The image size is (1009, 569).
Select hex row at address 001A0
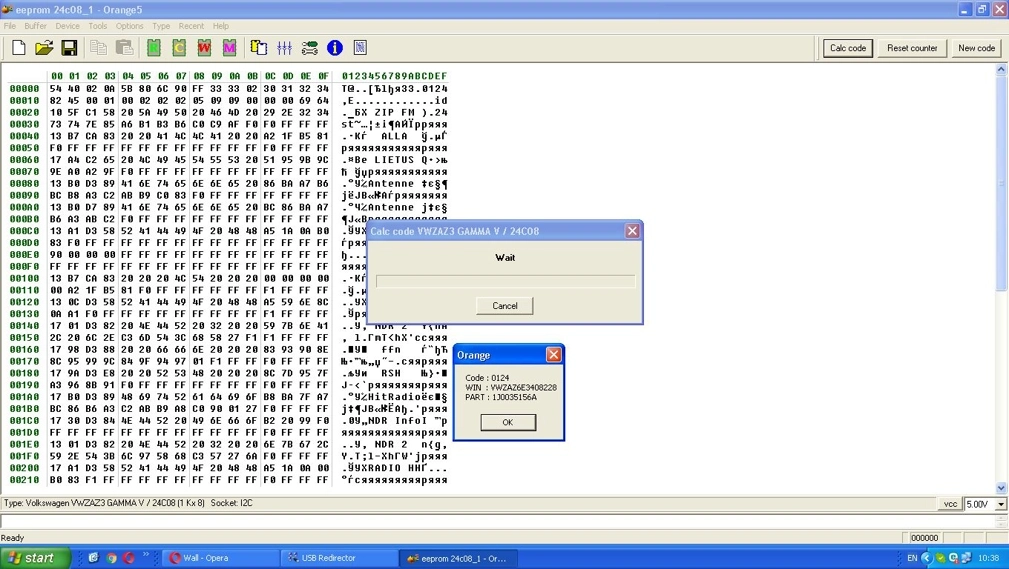tap(228, 397)
